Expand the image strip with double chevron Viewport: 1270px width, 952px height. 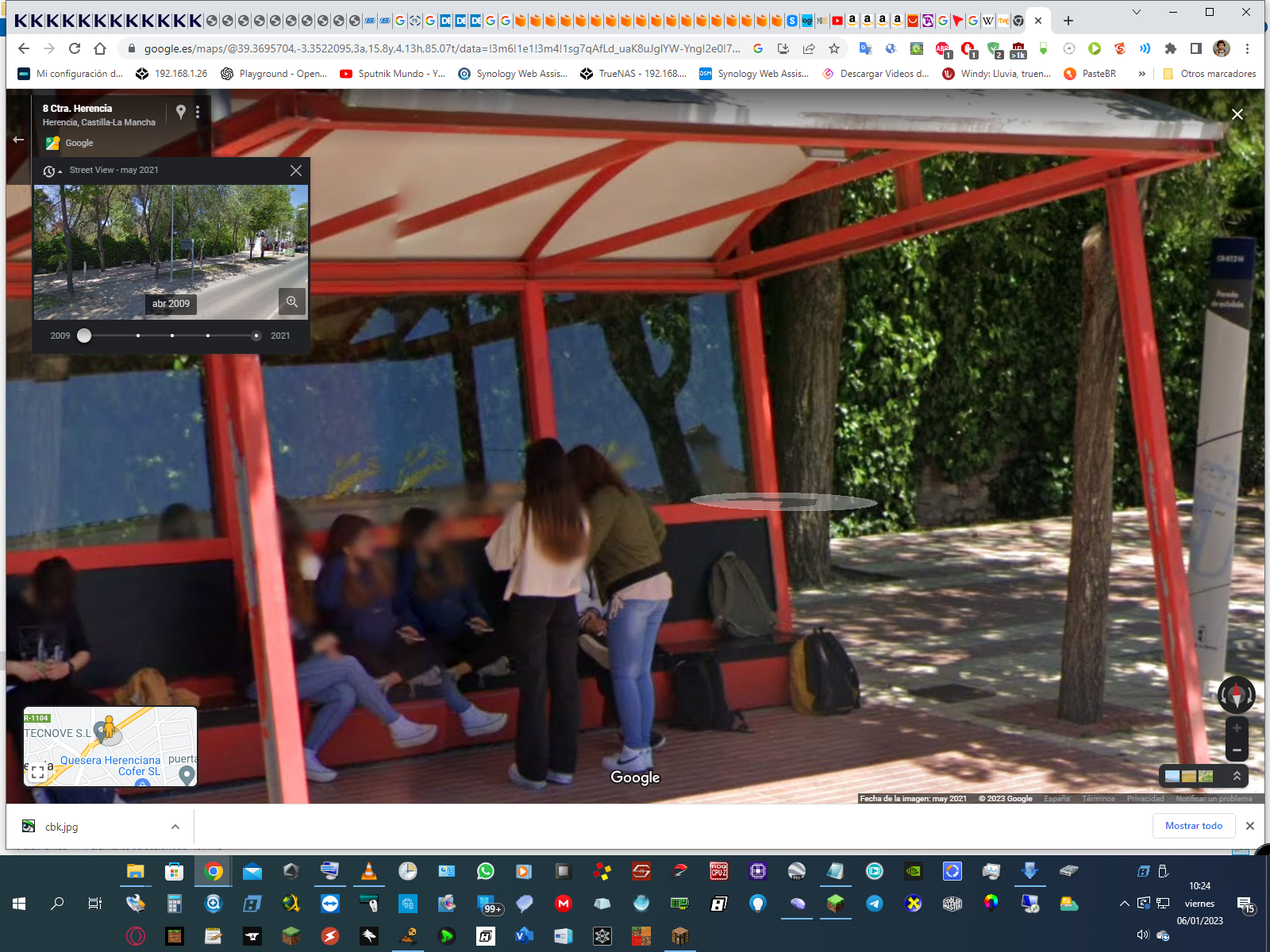(1237, 776)
